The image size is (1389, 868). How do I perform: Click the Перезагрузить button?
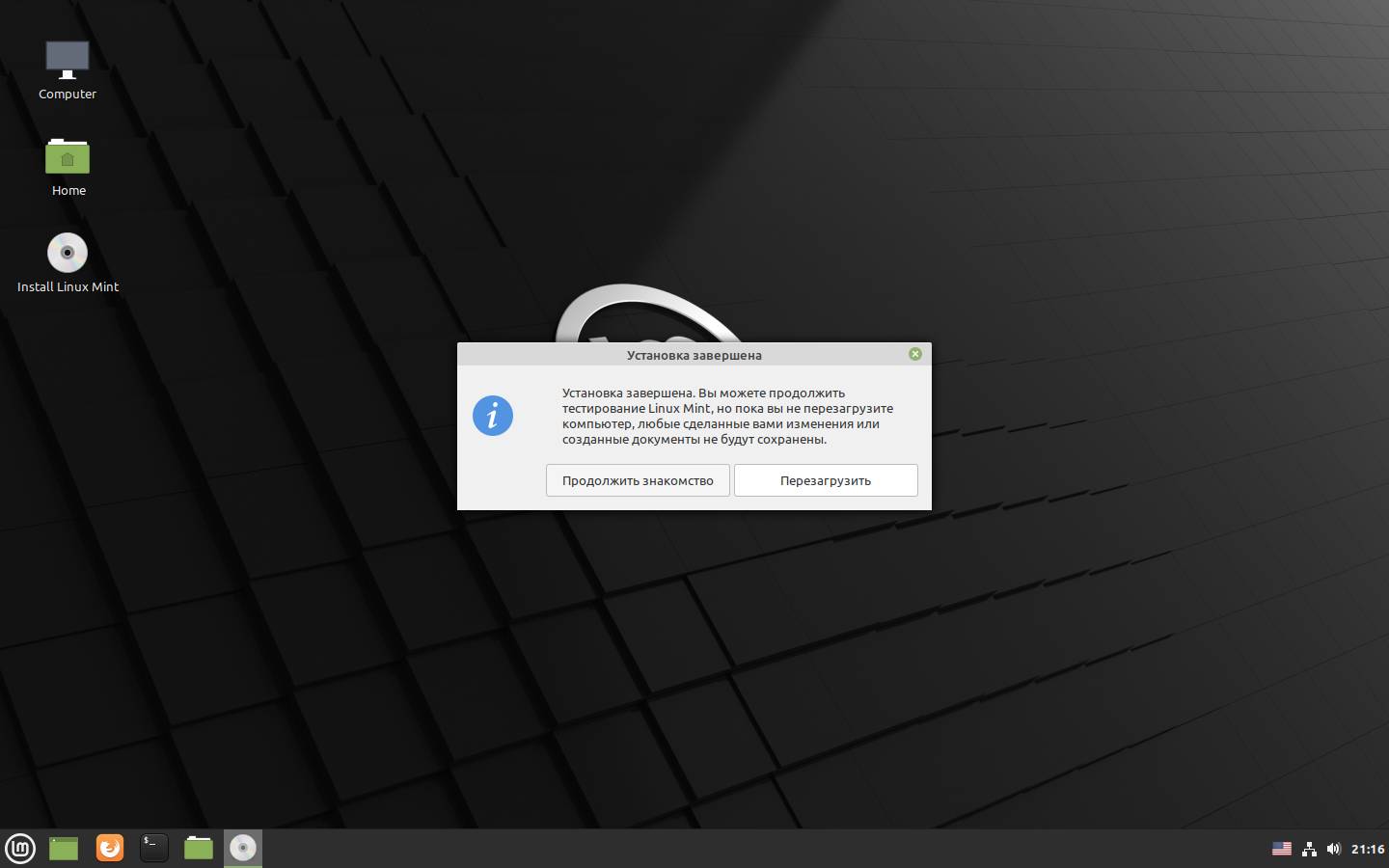[x=826, y=480]
